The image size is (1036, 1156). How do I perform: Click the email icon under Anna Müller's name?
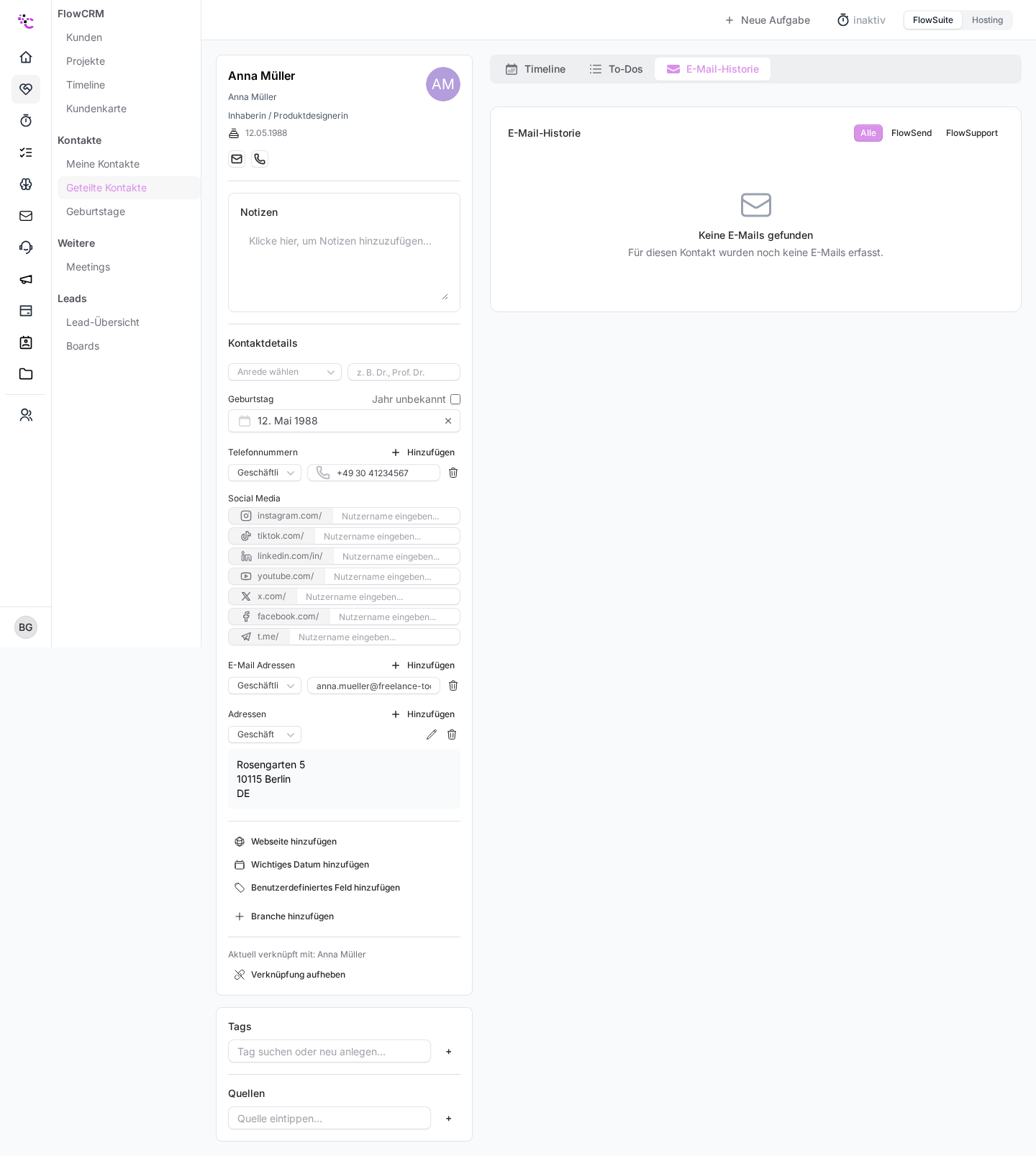pyautogui.click(x=237, y=159)
